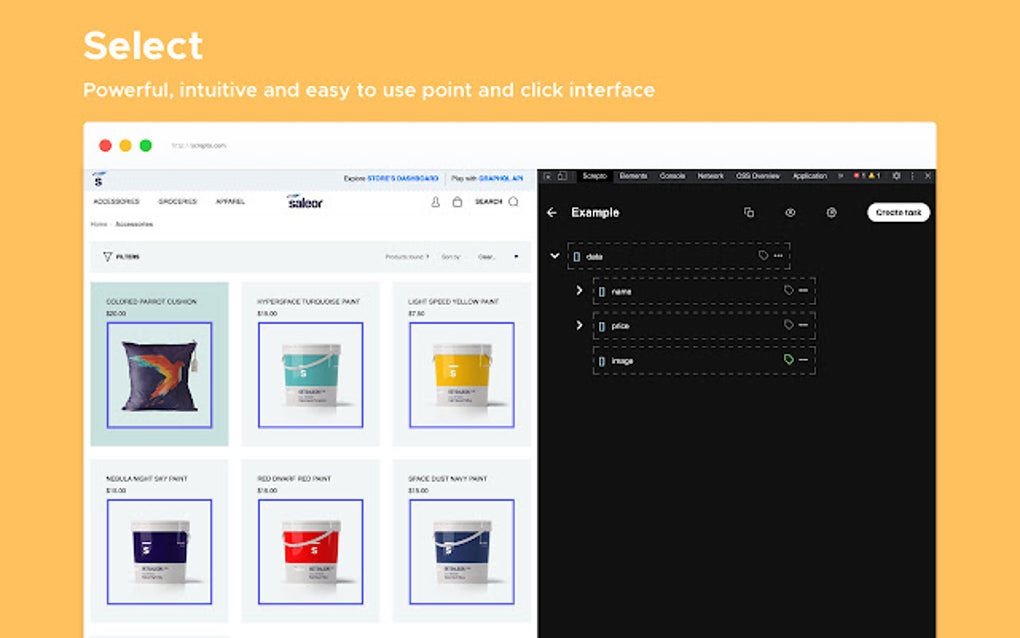Open the GROCERIES menu
1020x638 pixels.
click(x=177, y=201)
